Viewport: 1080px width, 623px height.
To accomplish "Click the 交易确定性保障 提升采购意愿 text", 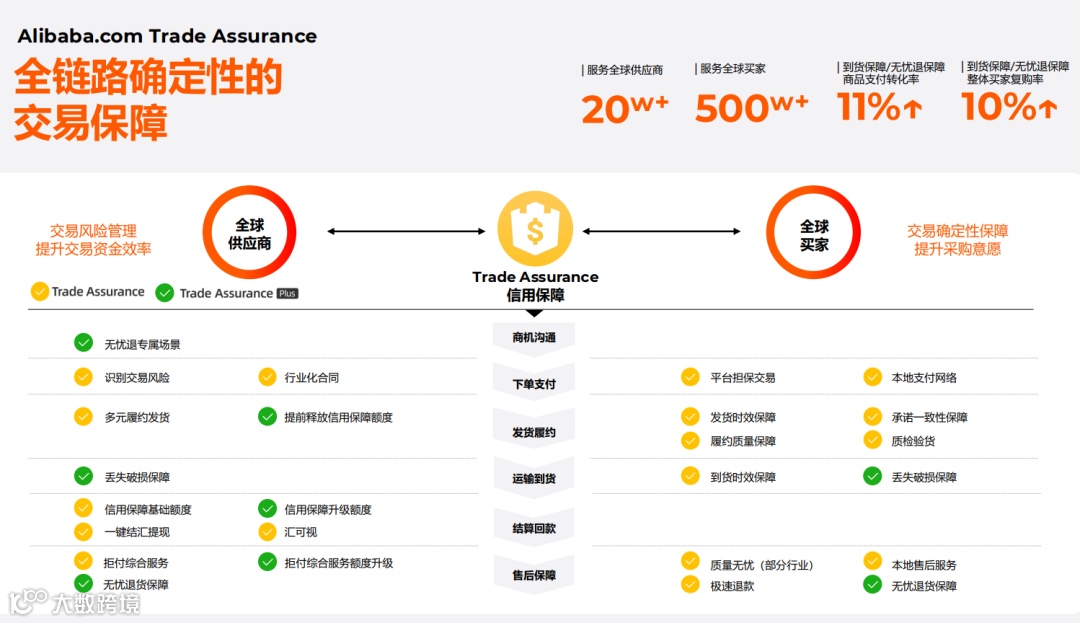I will coord(957,240).
